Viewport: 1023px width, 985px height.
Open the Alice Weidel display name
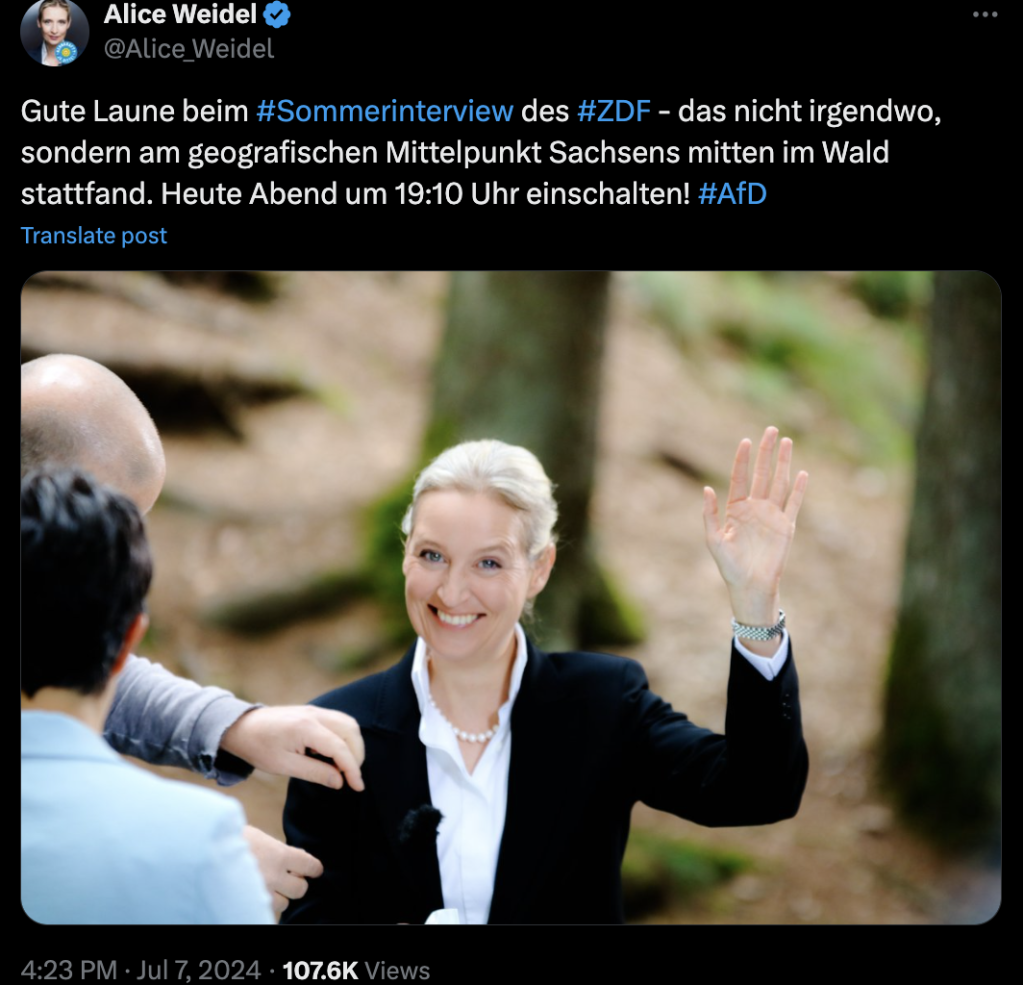pos(180,14)
